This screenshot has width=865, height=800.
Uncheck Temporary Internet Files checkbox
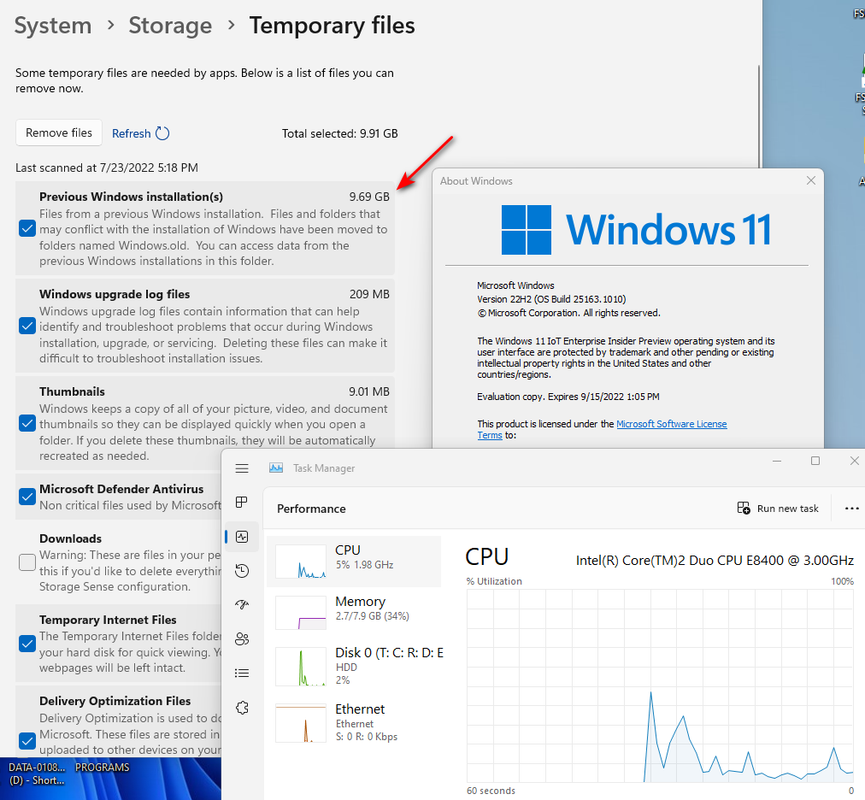pyautogui.click(x=27, y=644)
